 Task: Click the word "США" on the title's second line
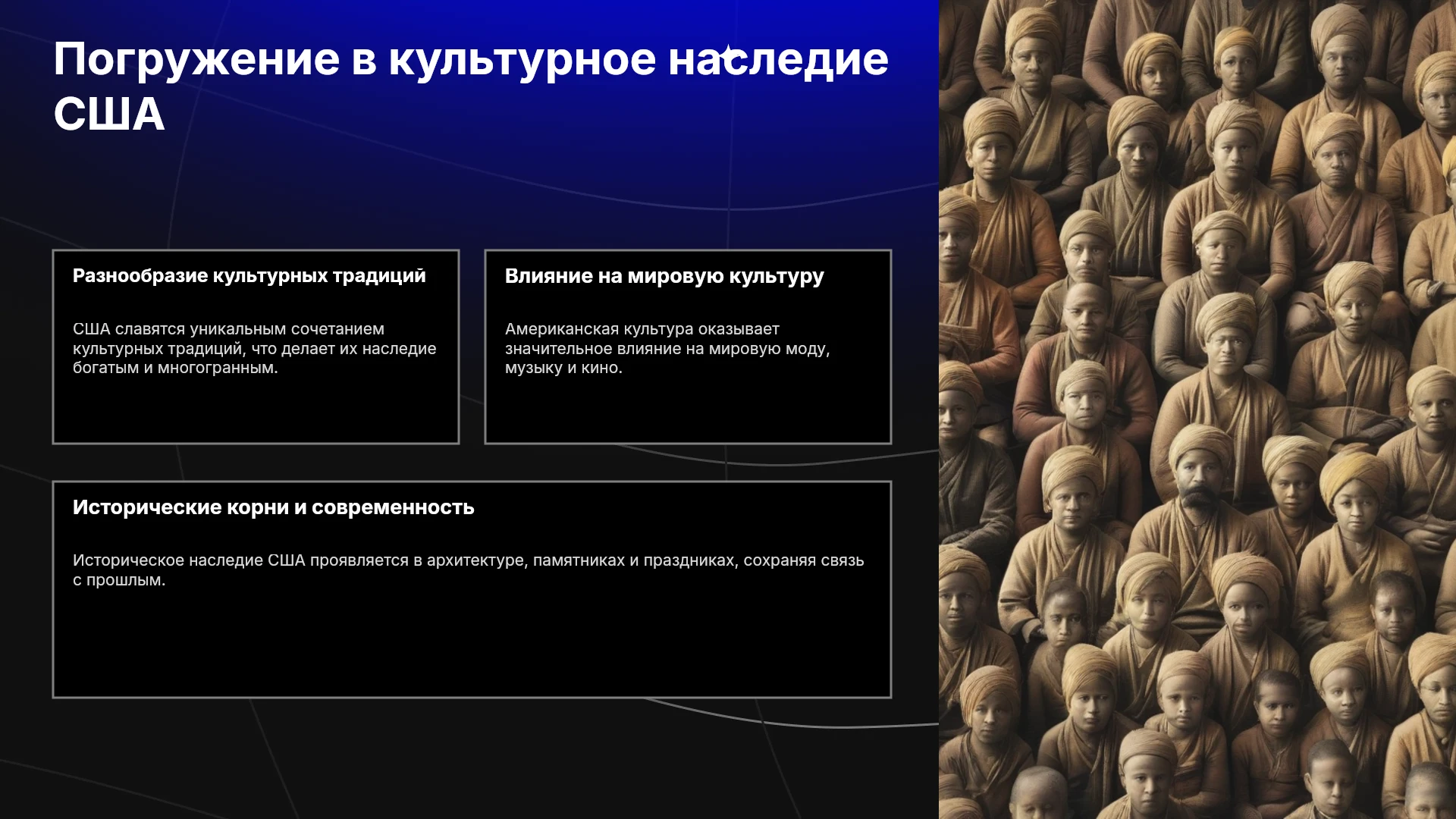[109, 115]
